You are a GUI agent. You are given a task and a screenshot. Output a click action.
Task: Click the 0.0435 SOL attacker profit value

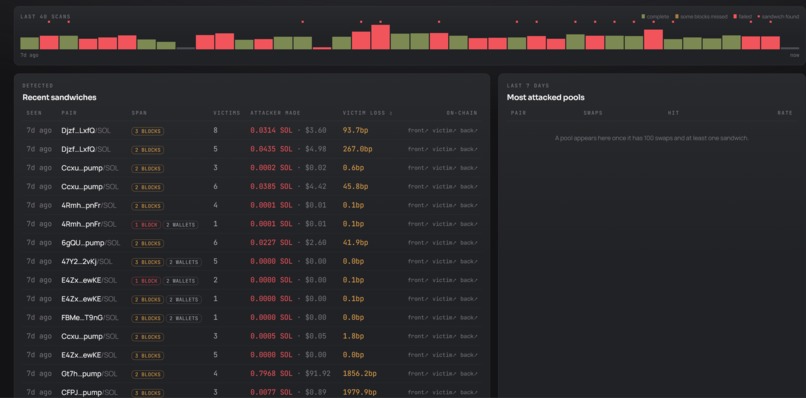coord(271,149)
